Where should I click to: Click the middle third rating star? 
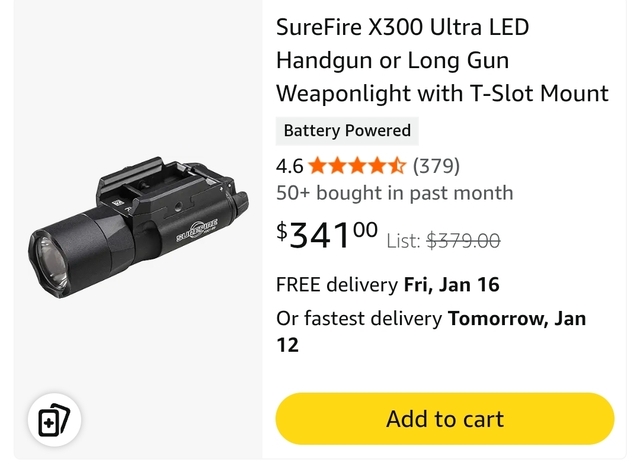(358, 166)
